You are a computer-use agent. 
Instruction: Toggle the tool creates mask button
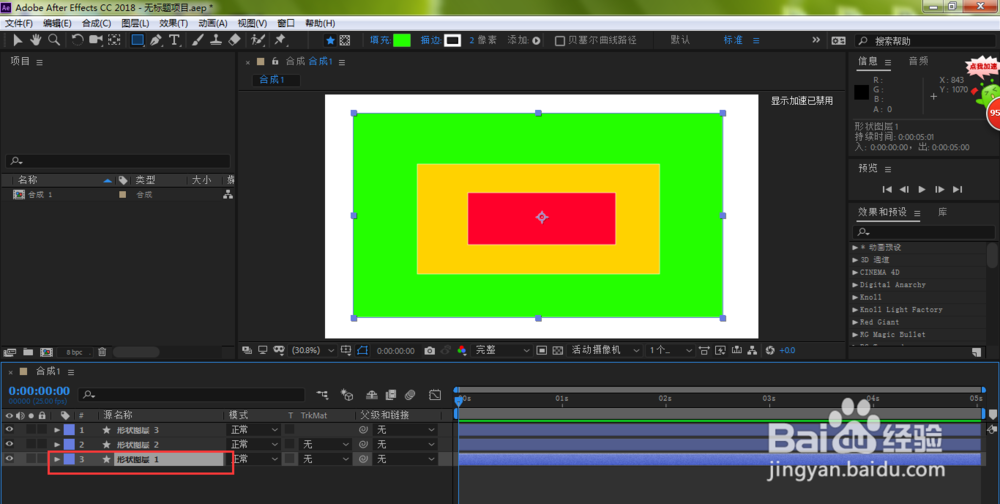click(x=345, y=40)
